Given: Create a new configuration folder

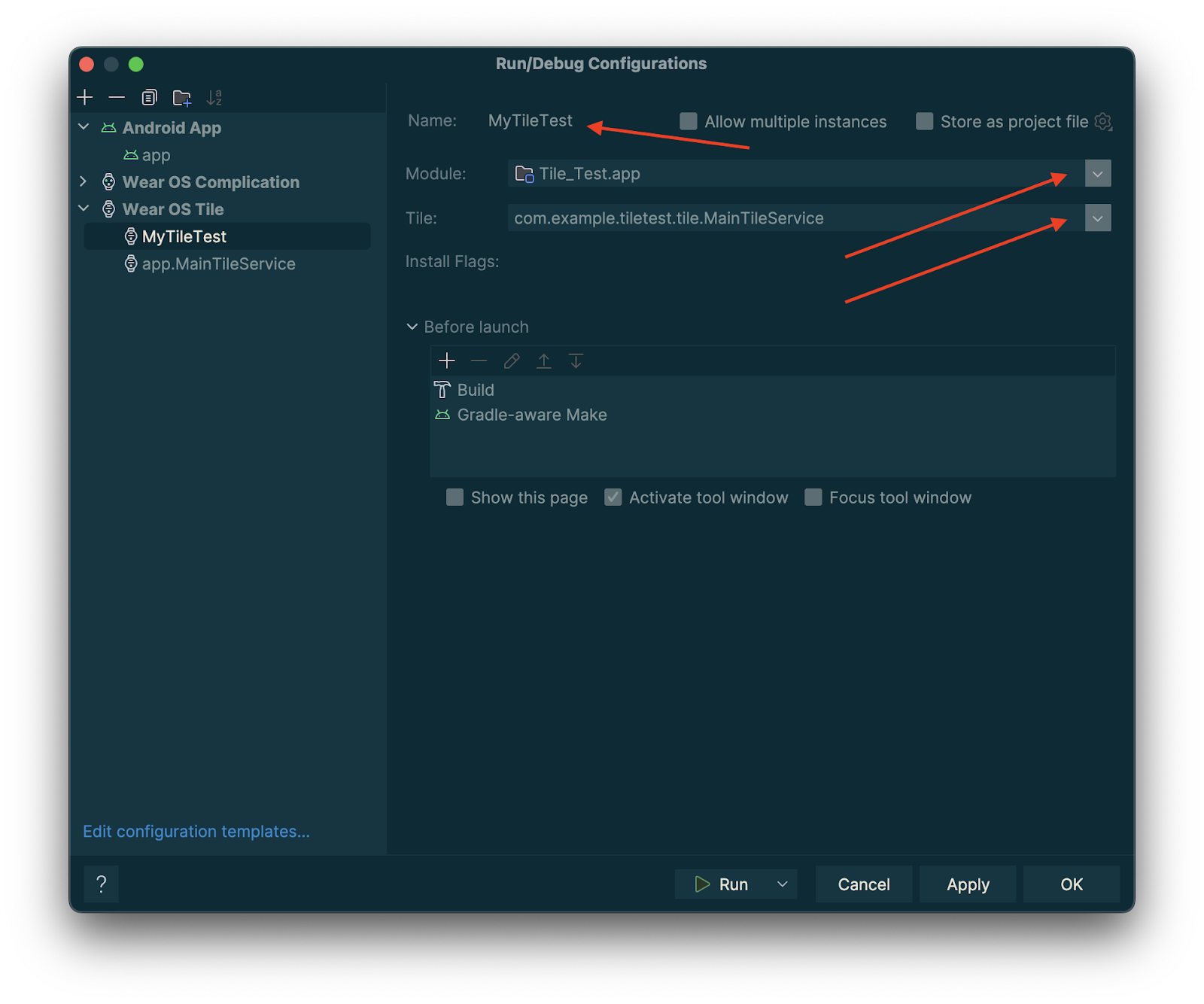Looking at the screenshot, I should click(x=181, y=97).
